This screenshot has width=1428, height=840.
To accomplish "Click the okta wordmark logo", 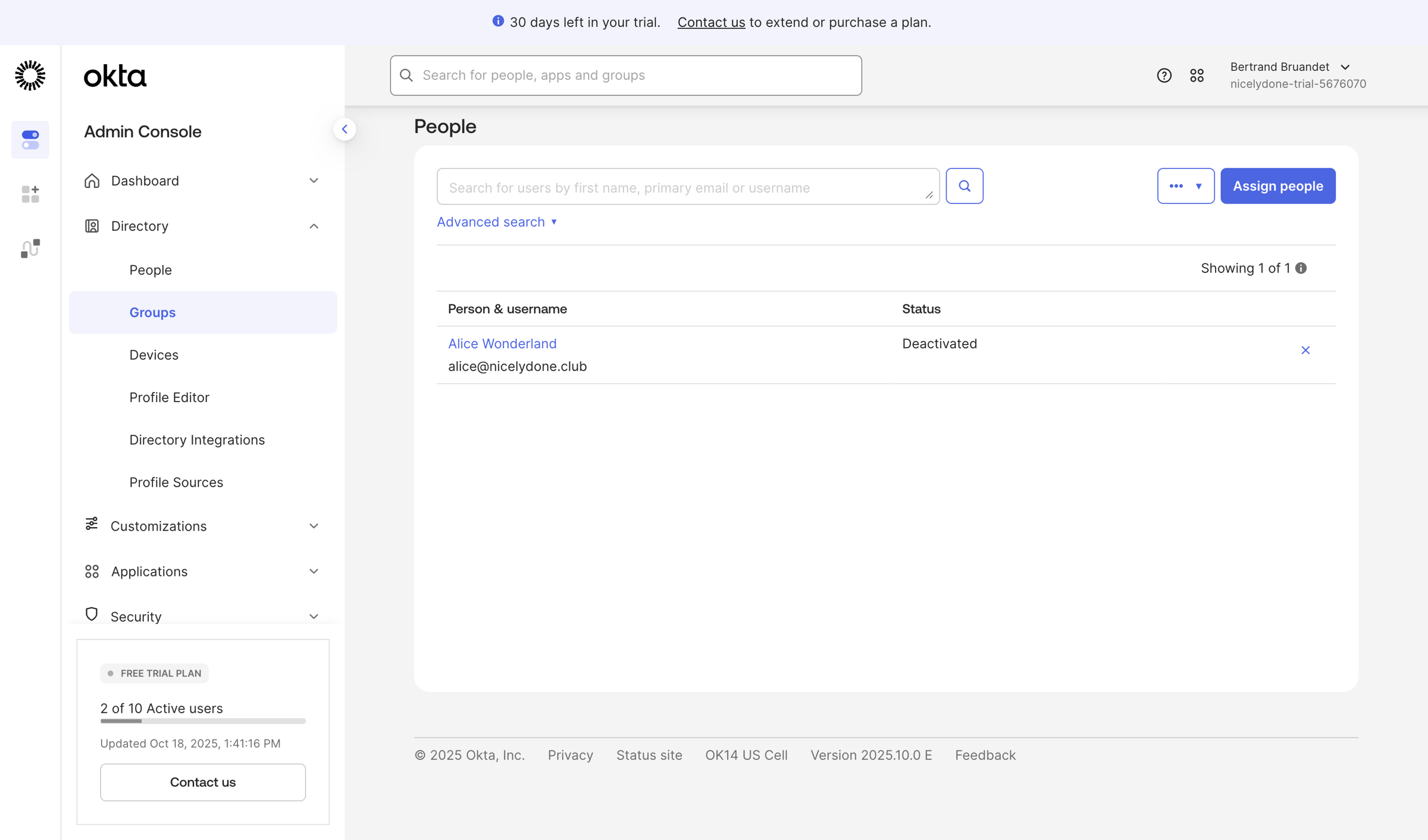I will (115, 76).
